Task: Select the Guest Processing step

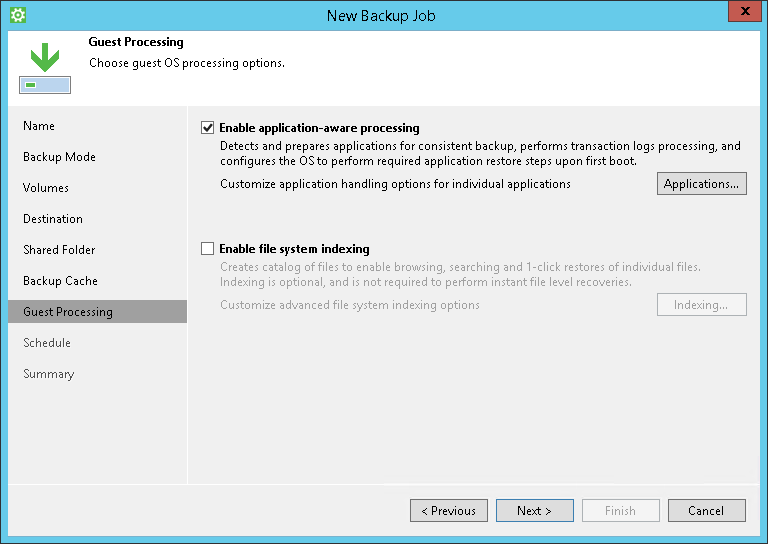Action: 97,312
